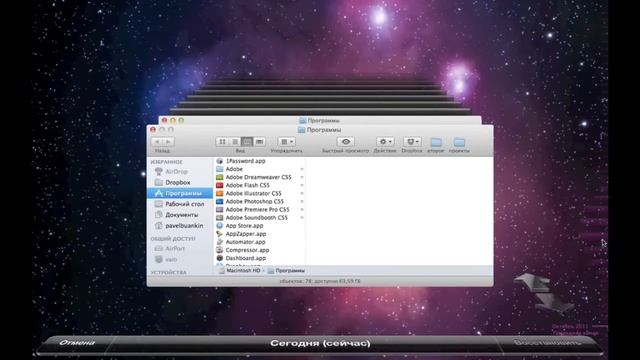This screenshot has width=640, height=360.
Task: Expand Adobe Photoshop CS5 column arrow
Action: (x=302, y=202)
